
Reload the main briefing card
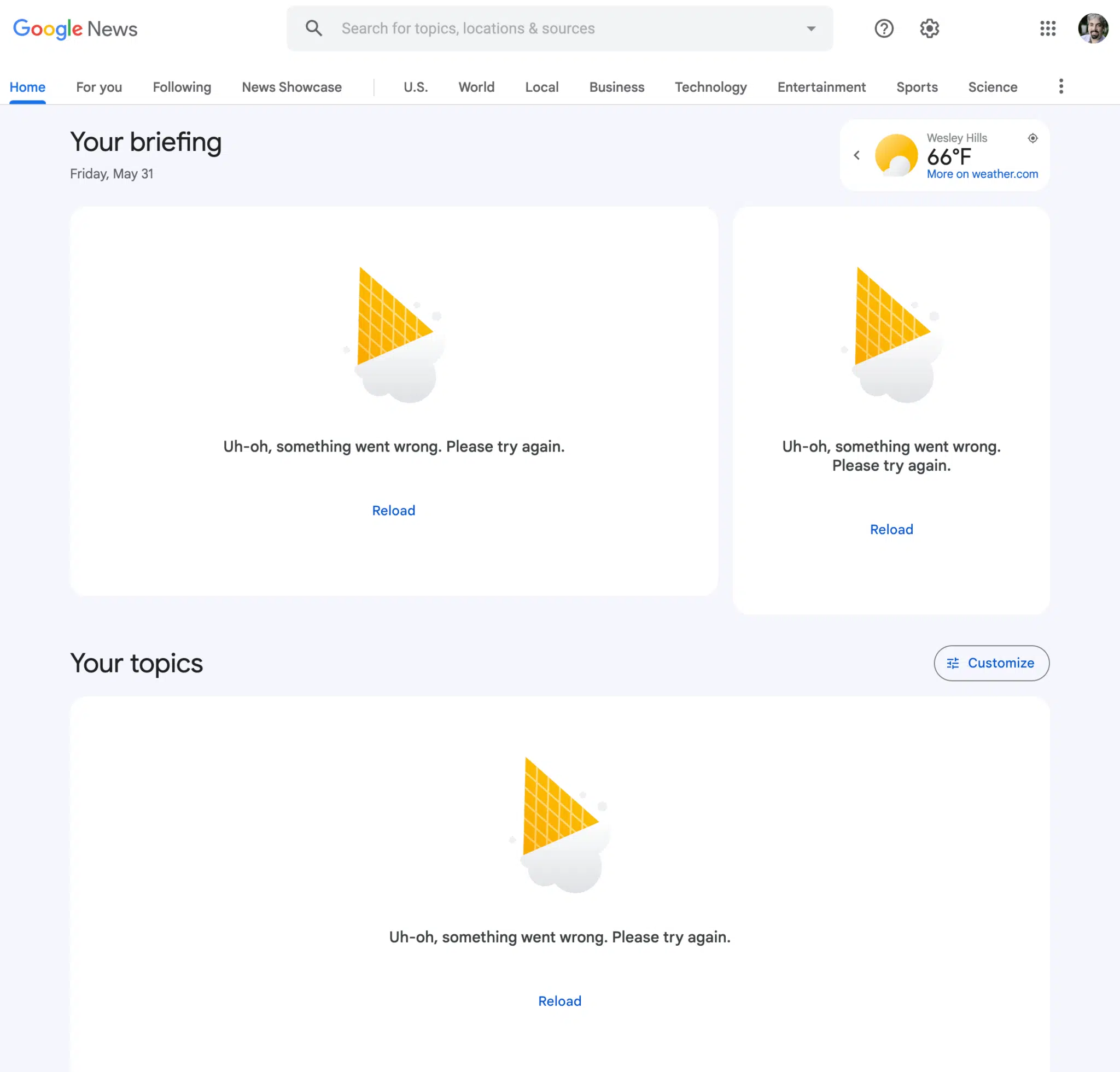click(x=394, y=511)
